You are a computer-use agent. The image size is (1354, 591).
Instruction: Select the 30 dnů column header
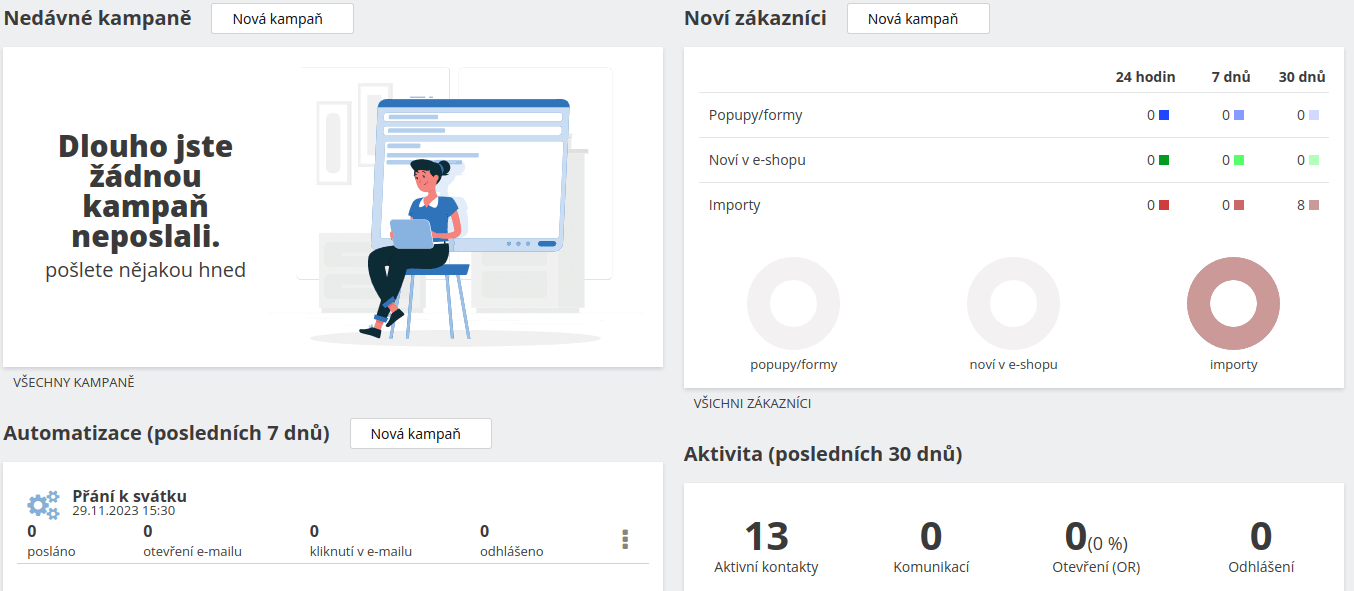pos(1303,76)
